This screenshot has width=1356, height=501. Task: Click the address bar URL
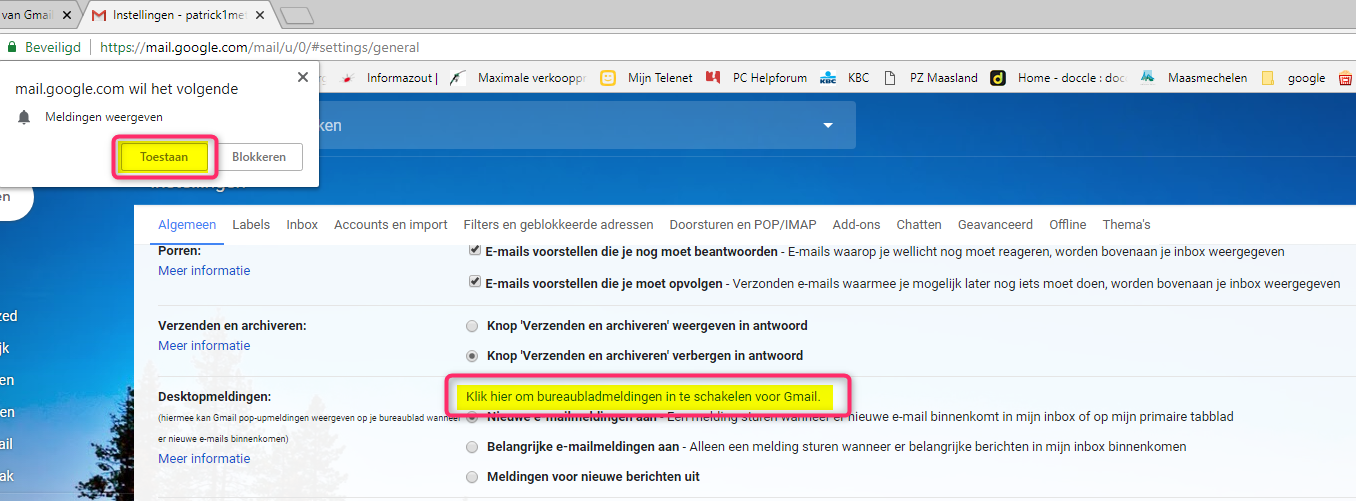[x=260, y=47]
